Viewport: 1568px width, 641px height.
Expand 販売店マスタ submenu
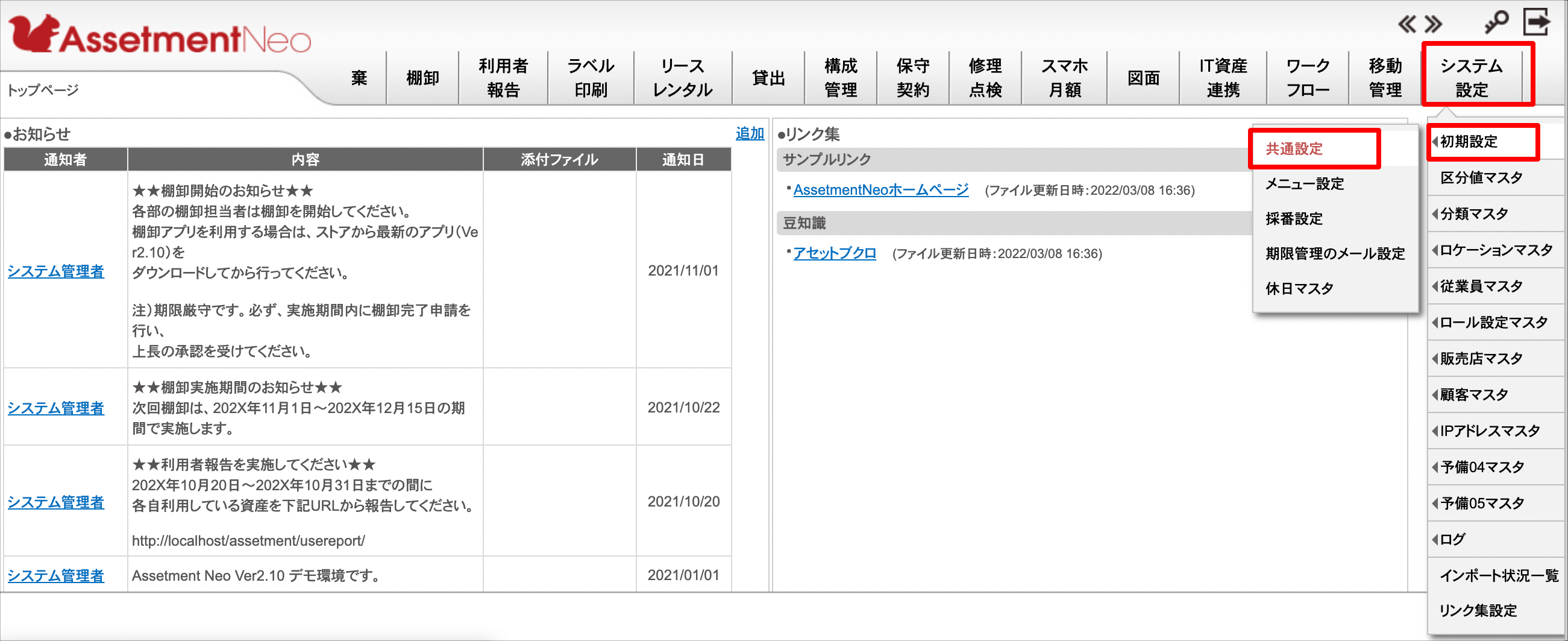(x=1495, y=358)
